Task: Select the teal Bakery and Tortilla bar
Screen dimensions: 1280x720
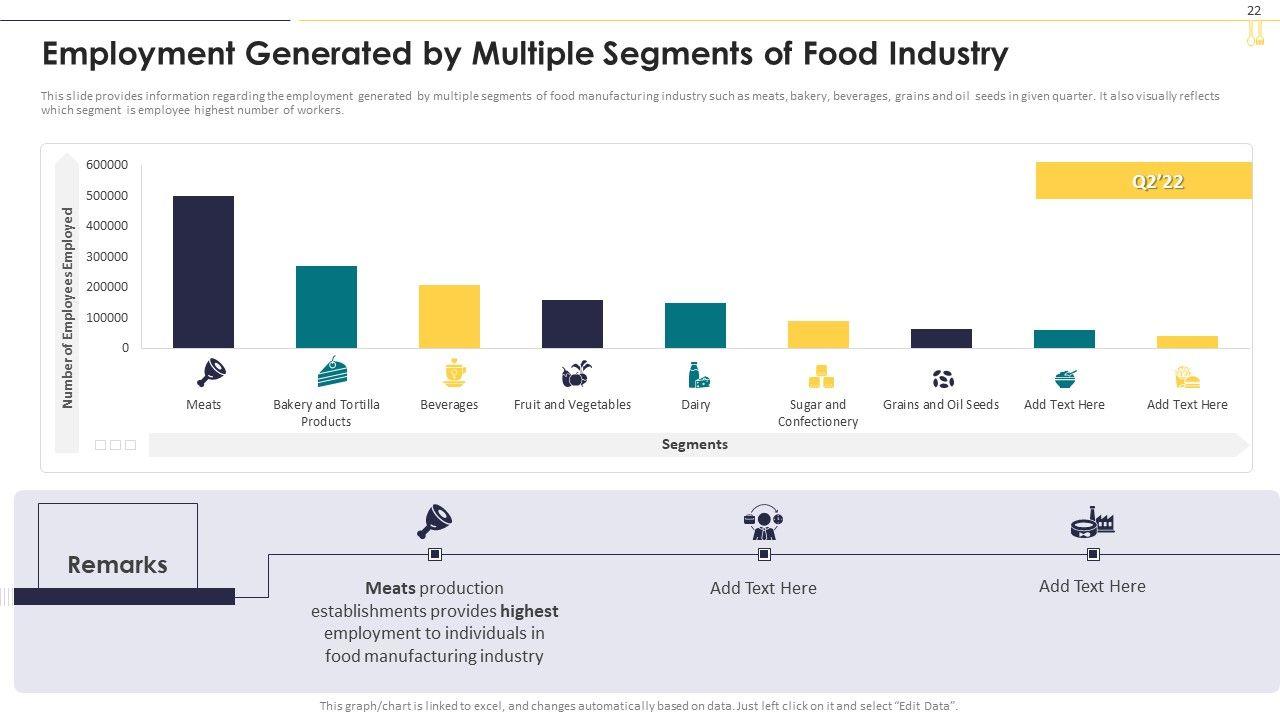Action: pos(326,307)
